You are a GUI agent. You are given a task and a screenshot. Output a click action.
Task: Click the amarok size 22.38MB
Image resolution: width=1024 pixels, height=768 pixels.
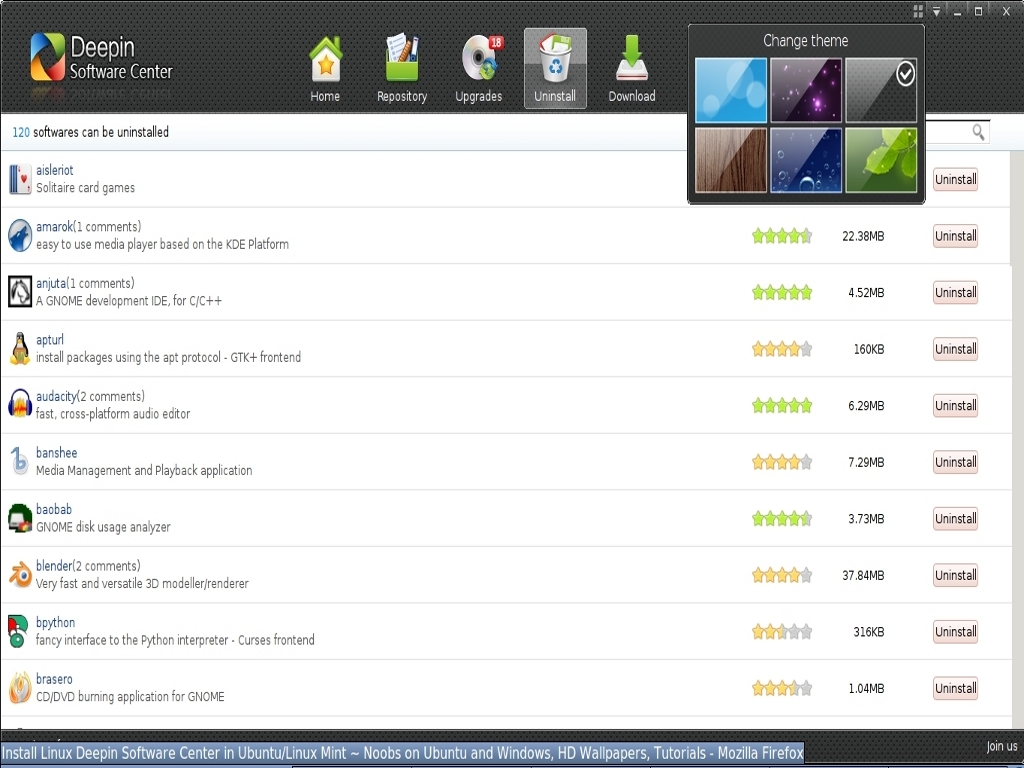[863, 236]
